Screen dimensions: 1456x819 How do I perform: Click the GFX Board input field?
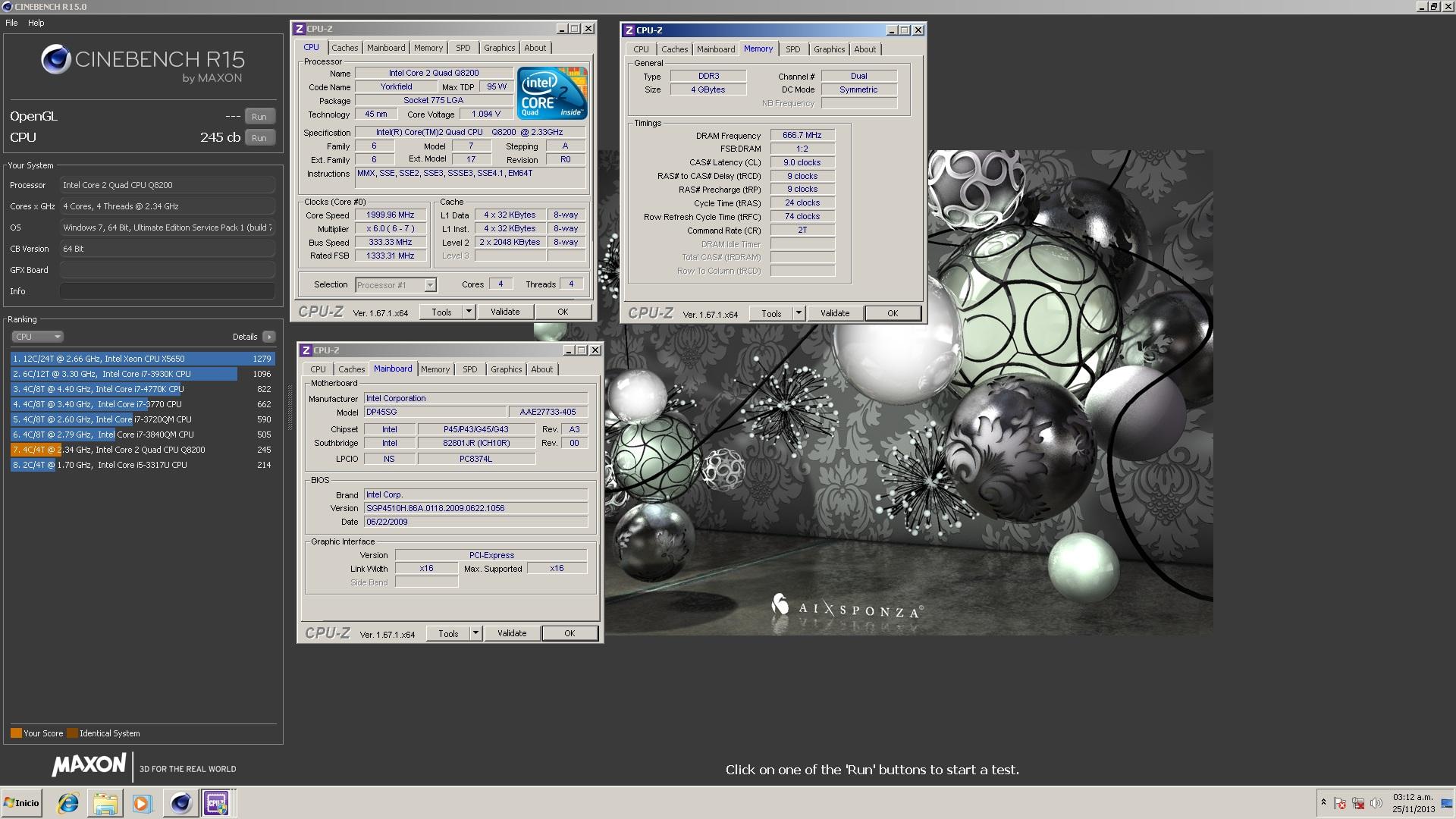point(168,270)
